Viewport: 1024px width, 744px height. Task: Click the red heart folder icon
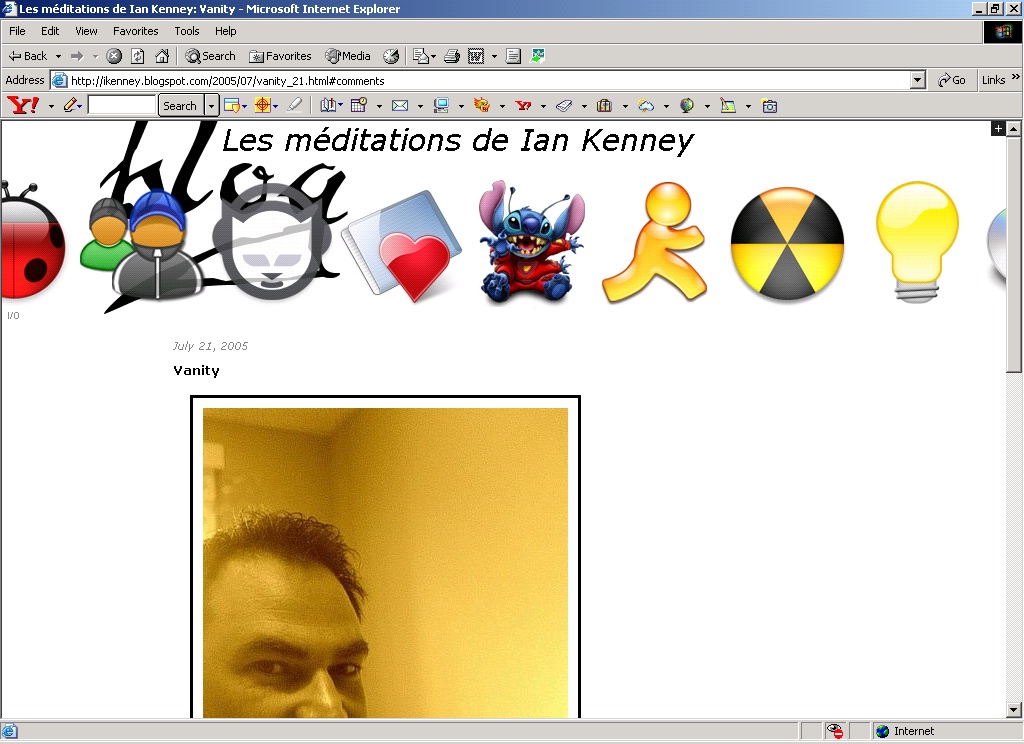[x=404, y=247]
